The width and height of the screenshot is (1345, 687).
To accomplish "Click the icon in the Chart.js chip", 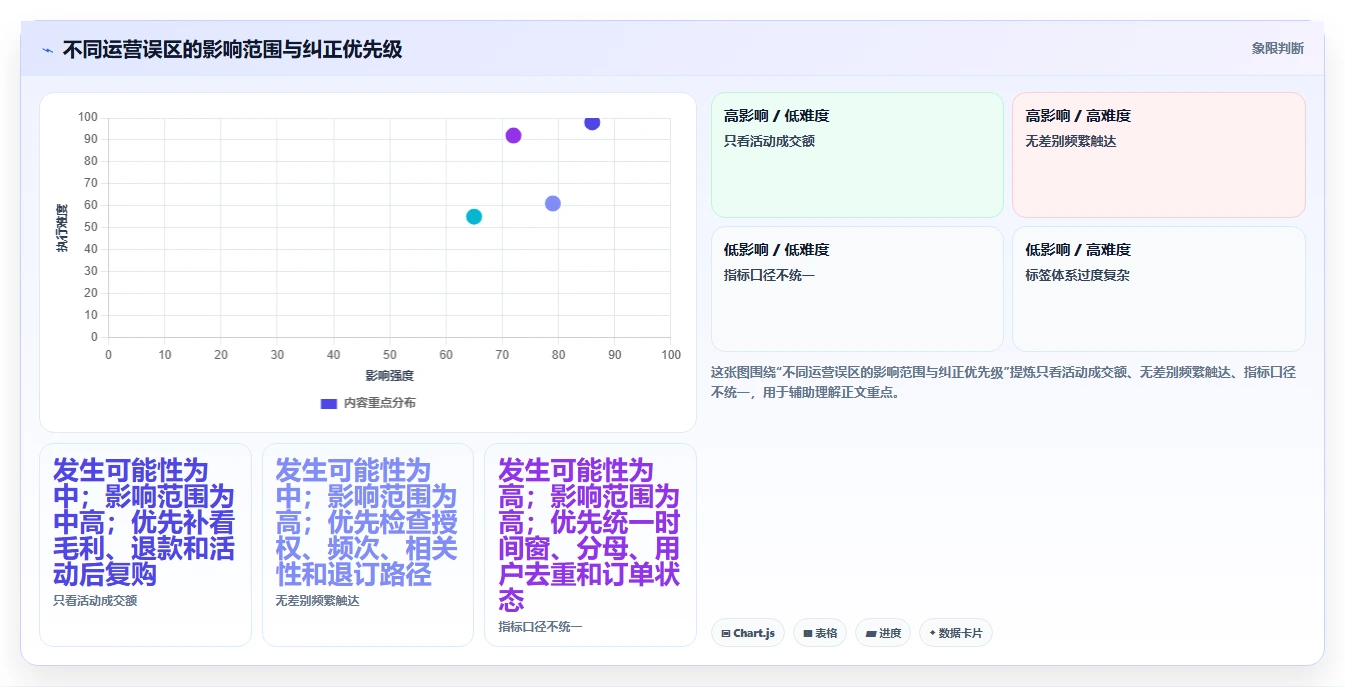I will pyautogui.click(x=726, y=634).
